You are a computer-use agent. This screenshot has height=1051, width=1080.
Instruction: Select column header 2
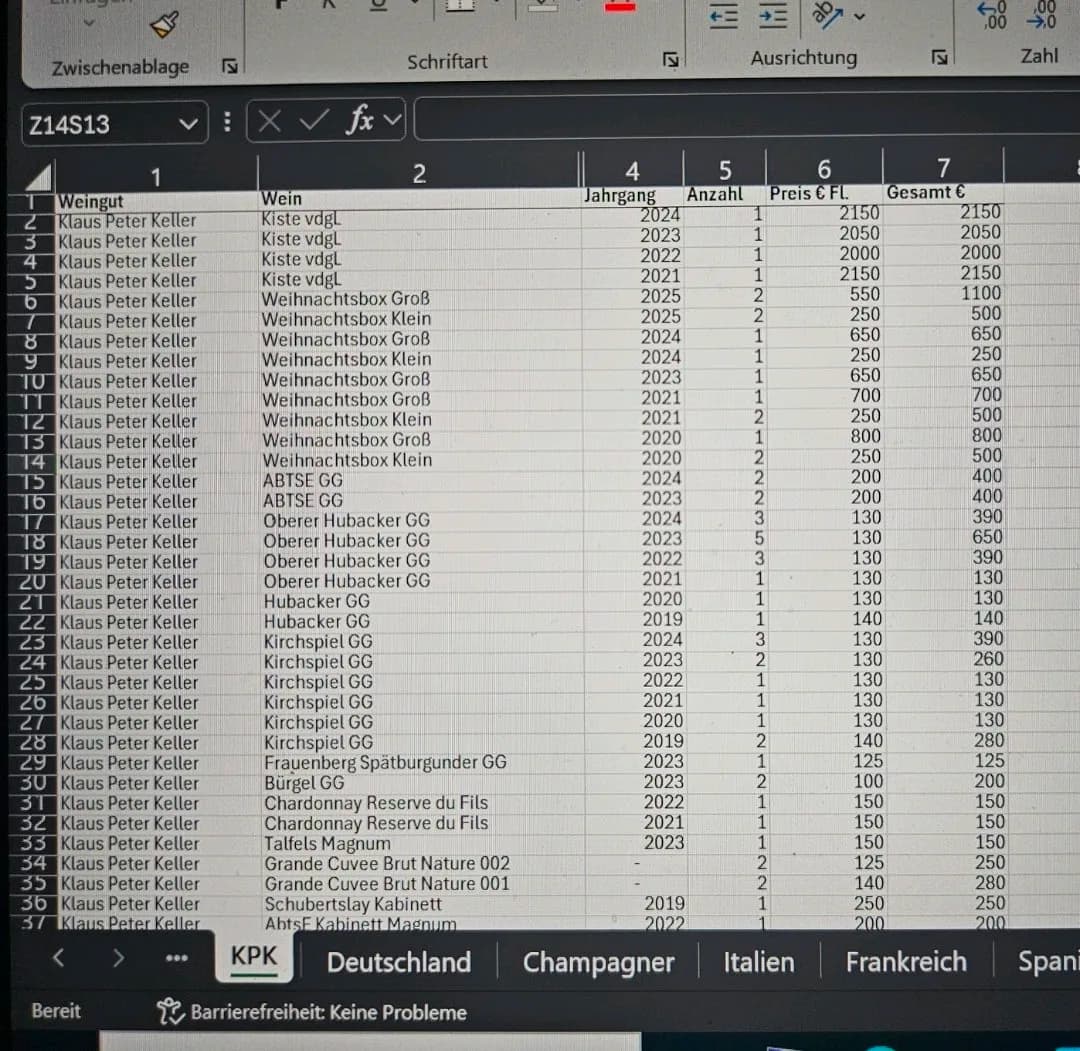point(419,173)
